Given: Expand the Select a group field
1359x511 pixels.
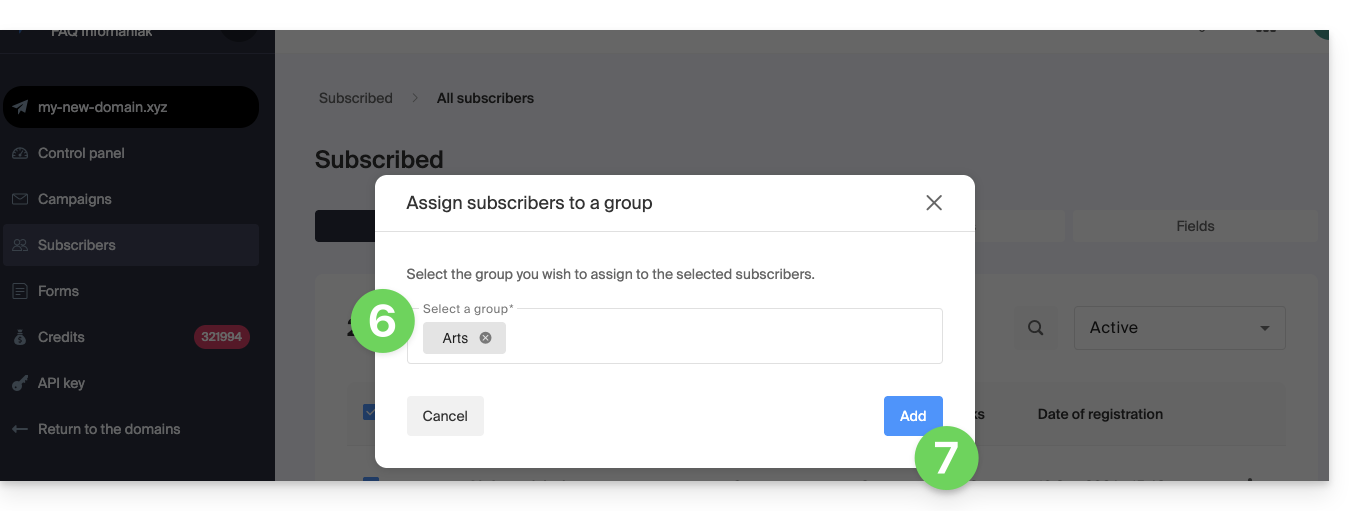Looking at the screenshot, I should [x=720, y=338].
